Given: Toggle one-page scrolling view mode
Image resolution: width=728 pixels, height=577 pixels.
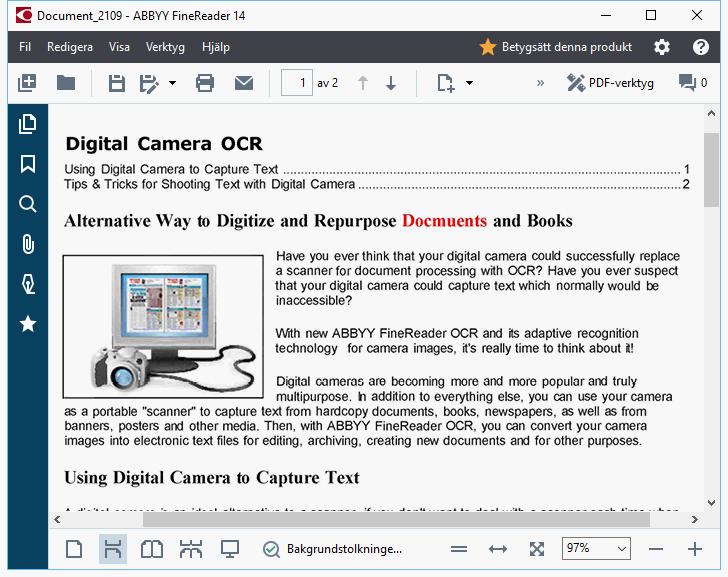Looking at the screenshot, I should click(x=113, y=549).
